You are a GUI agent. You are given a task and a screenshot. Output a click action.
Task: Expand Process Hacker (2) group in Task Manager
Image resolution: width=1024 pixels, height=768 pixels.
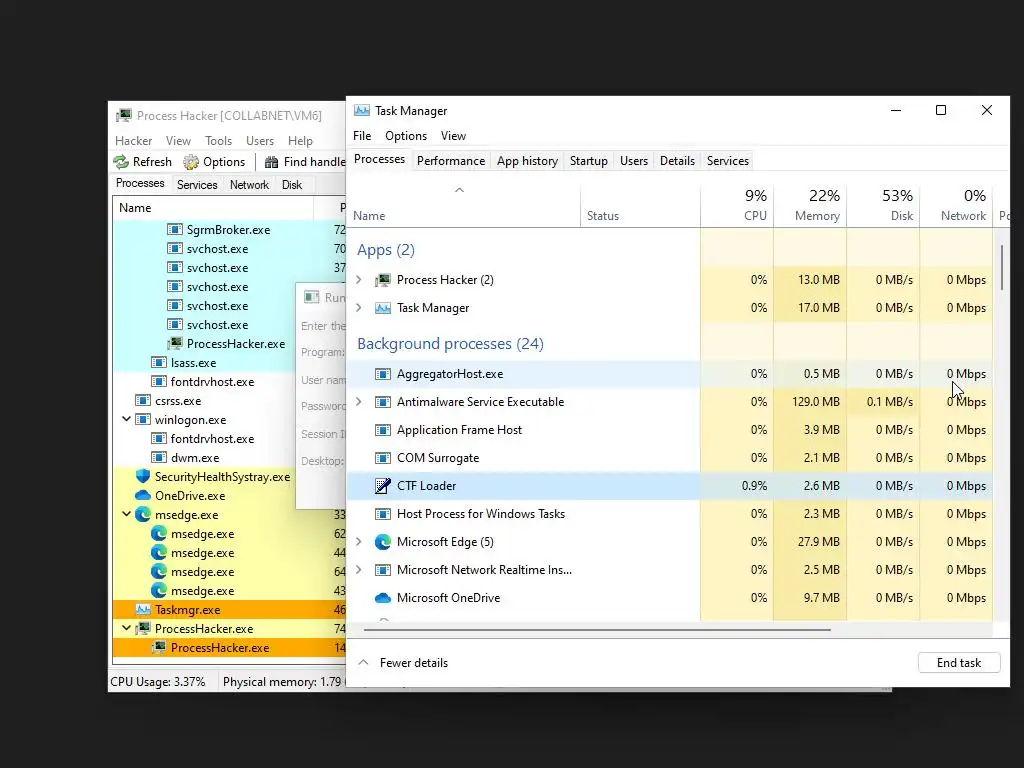(x=359, y=280)
